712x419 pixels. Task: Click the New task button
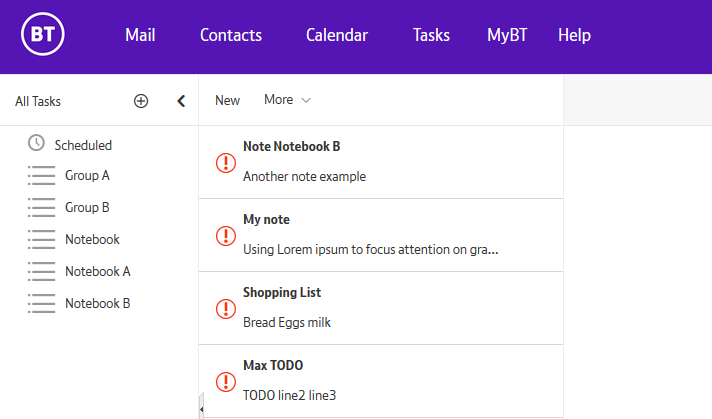pos(227,100)
